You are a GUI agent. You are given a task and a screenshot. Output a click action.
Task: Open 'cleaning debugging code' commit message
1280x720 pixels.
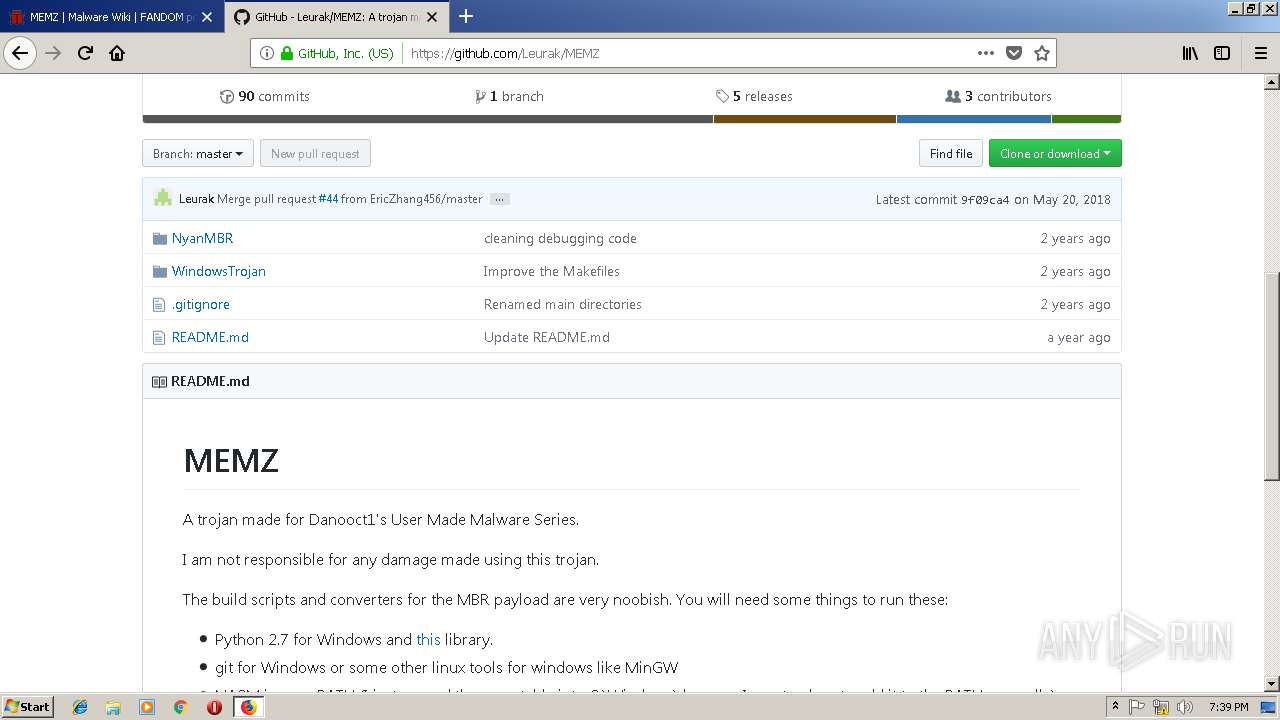560,238
